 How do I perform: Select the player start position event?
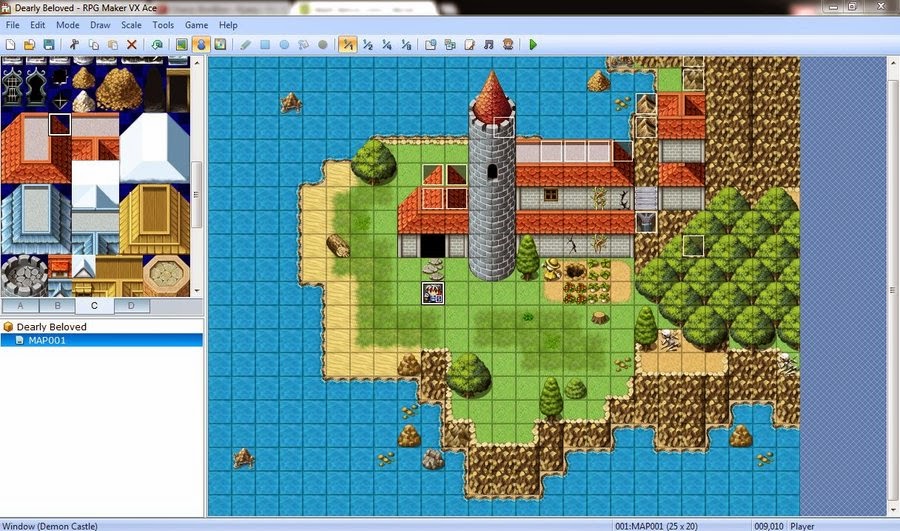[433, 293]
